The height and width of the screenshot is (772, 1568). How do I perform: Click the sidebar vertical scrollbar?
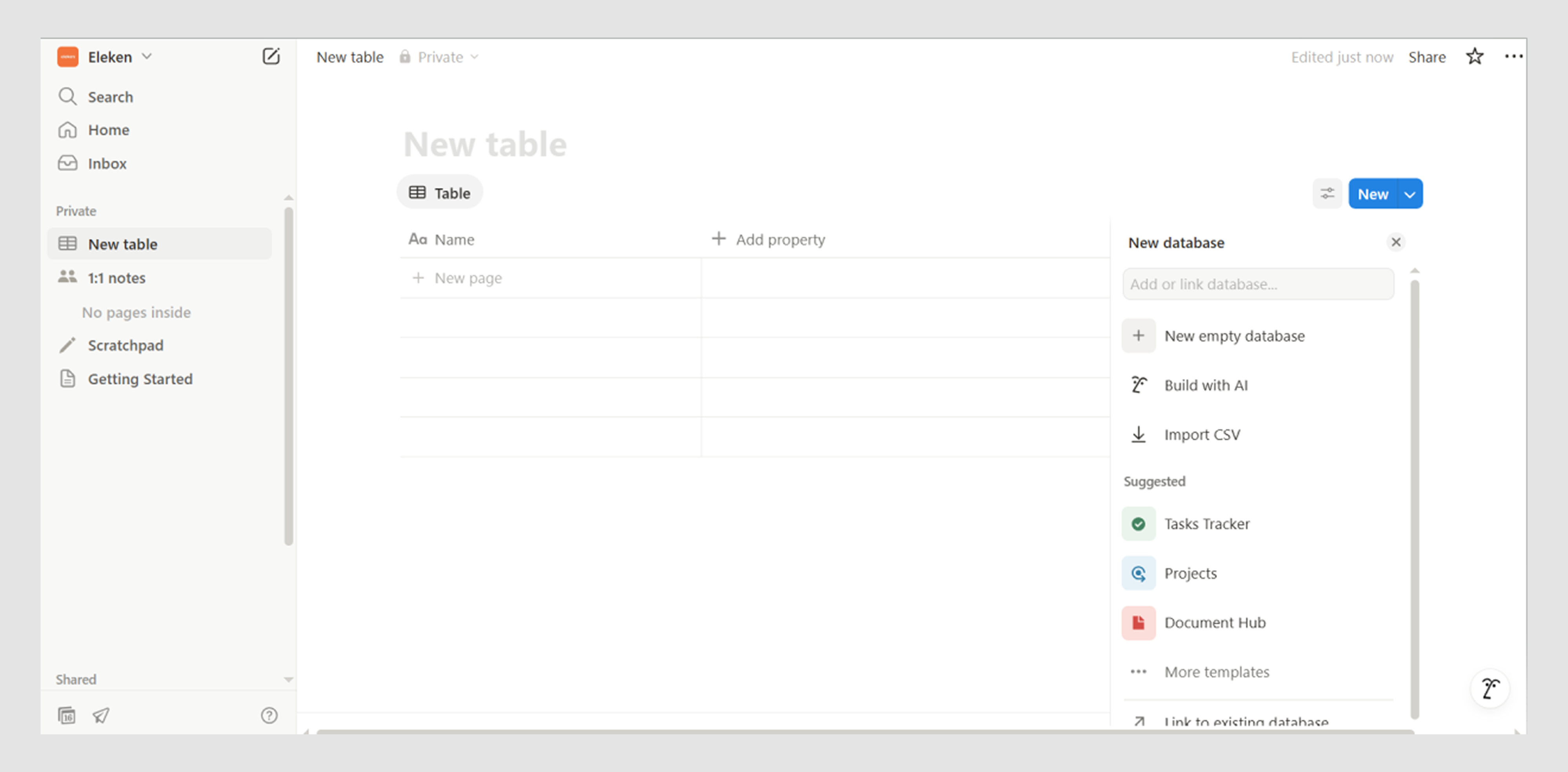[289, 376]
